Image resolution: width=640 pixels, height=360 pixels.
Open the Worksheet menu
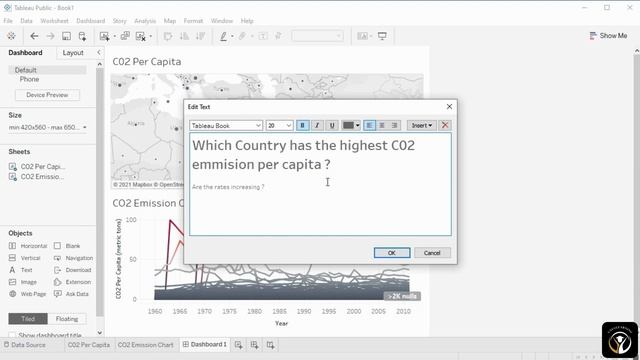click(54, 21)
